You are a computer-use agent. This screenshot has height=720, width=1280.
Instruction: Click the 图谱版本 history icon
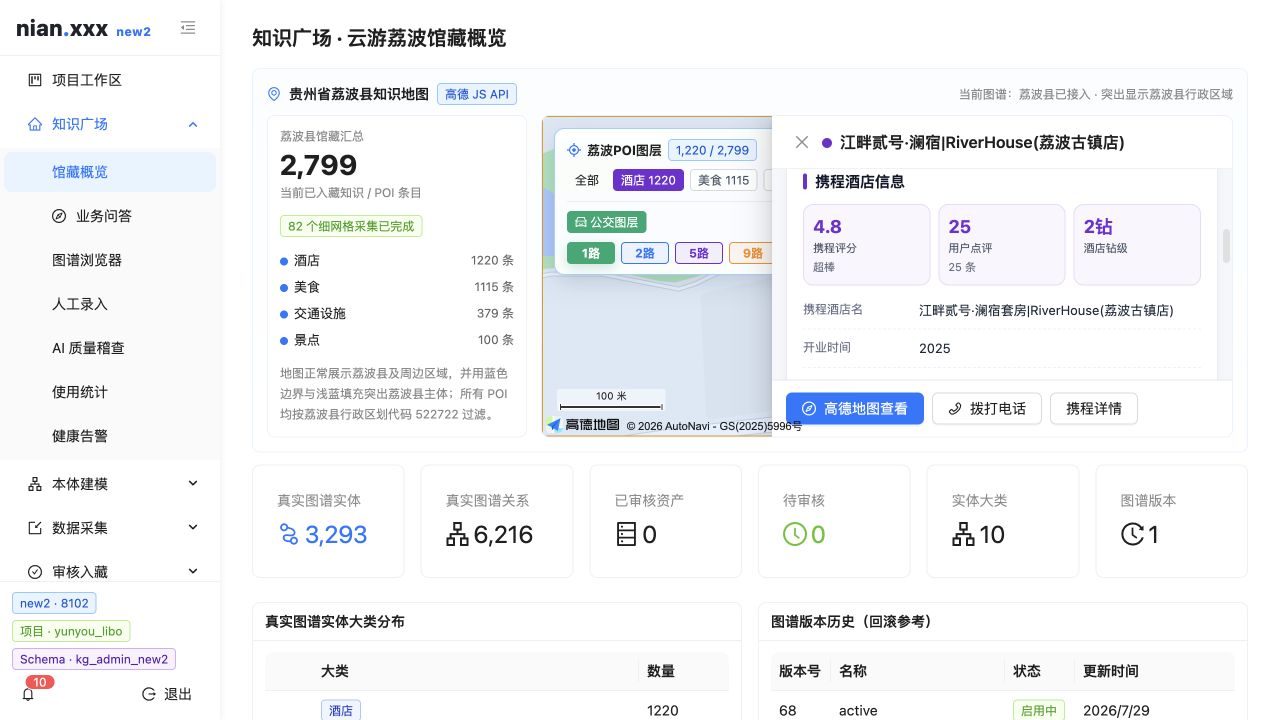1132,535
